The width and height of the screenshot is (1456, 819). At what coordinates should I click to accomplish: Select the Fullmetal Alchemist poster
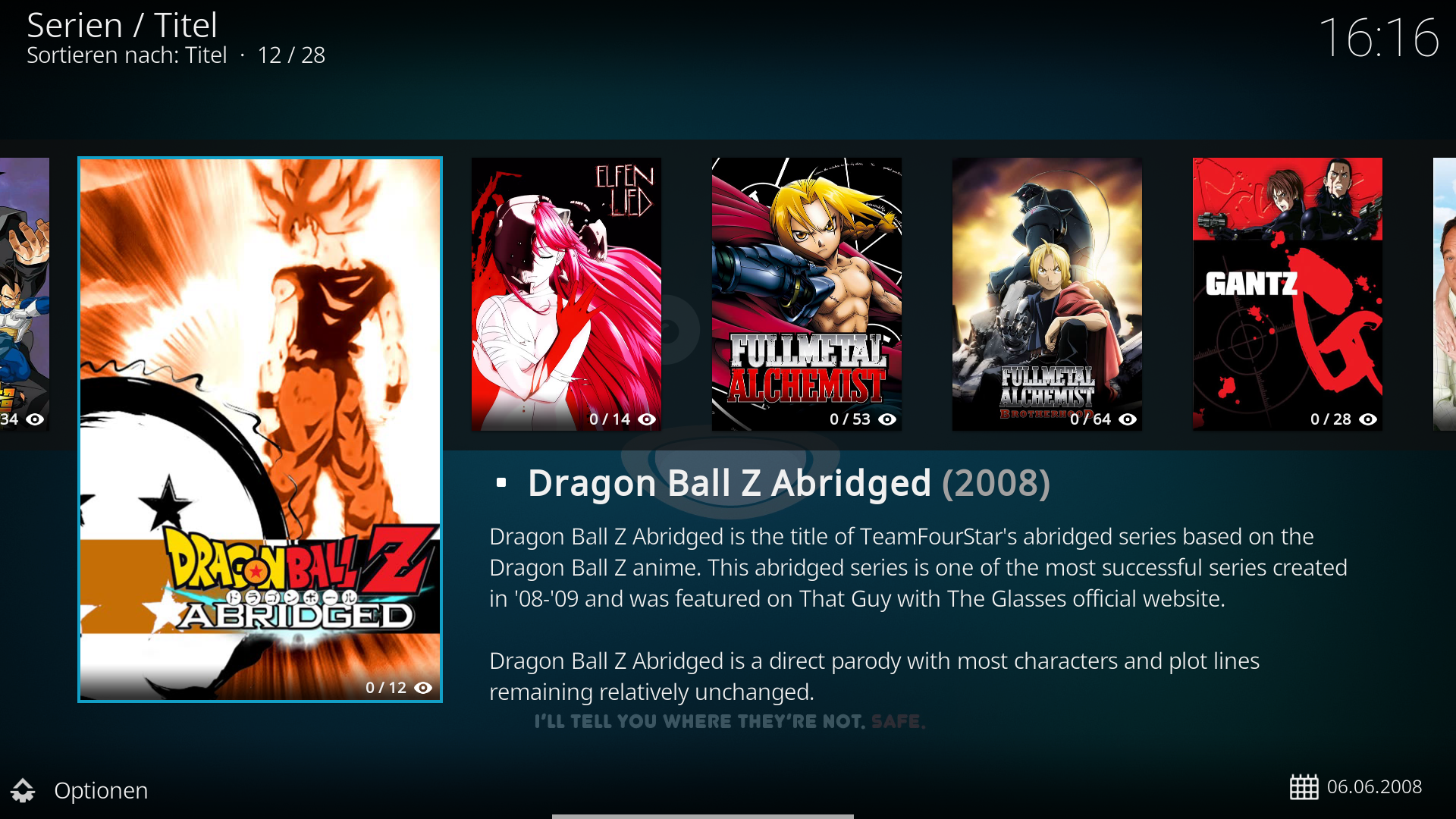point(807,294)
